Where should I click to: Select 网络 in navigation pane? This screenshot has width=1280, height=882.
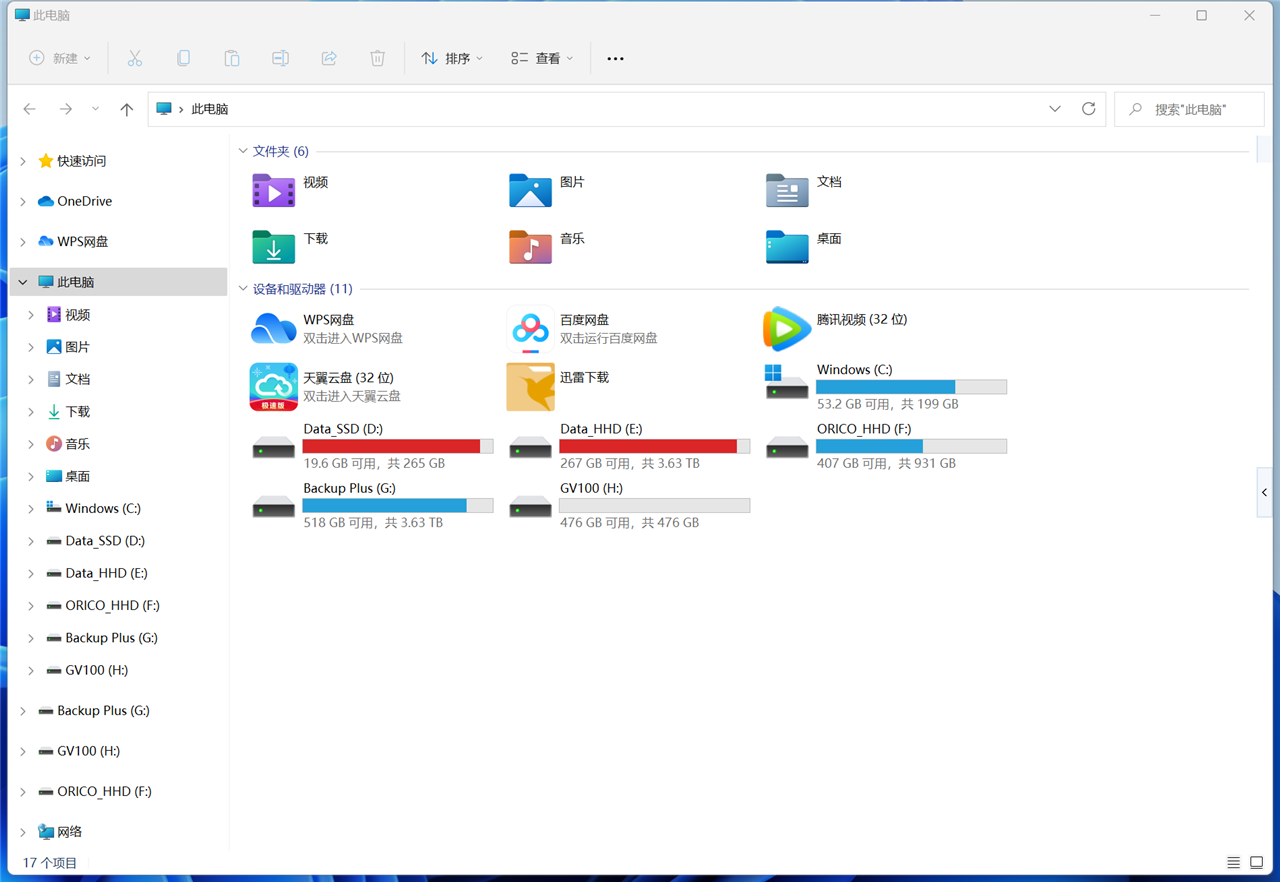(60, 832)
